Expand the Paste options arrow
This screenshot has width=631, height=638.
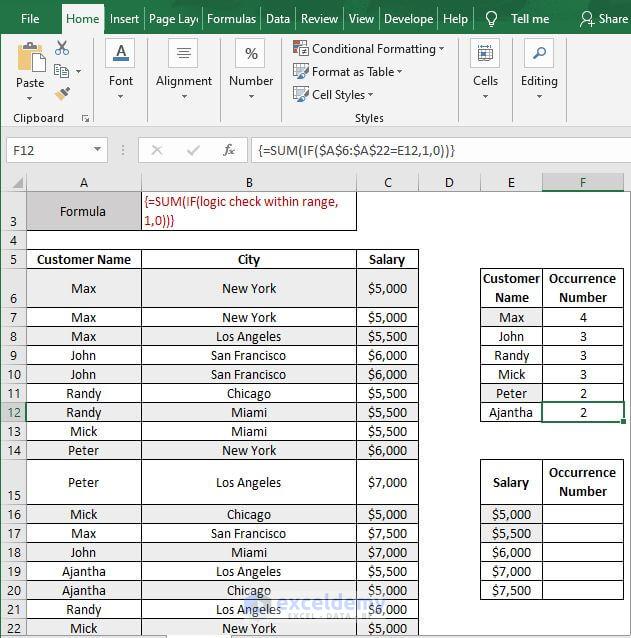tap(29, 98)
